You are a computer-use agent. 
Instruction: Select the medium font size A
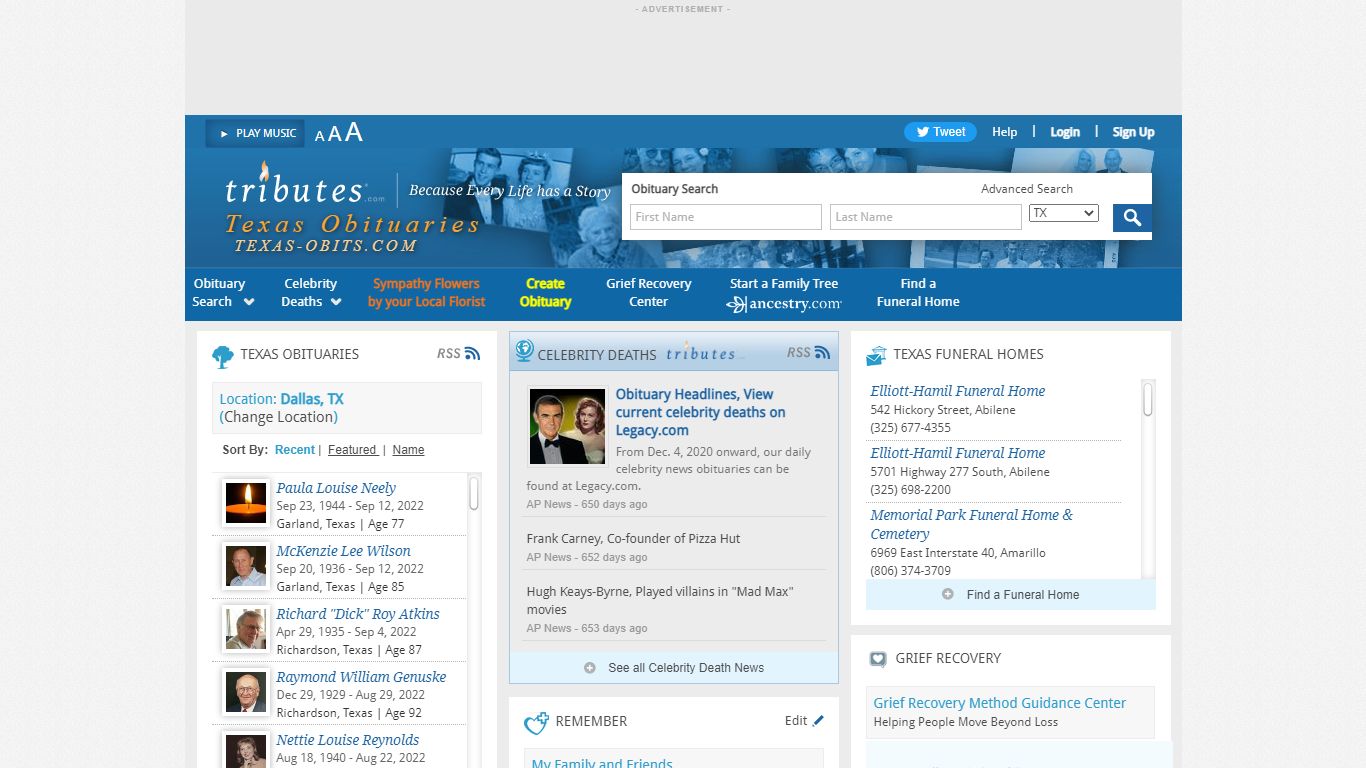coord(335,134)
